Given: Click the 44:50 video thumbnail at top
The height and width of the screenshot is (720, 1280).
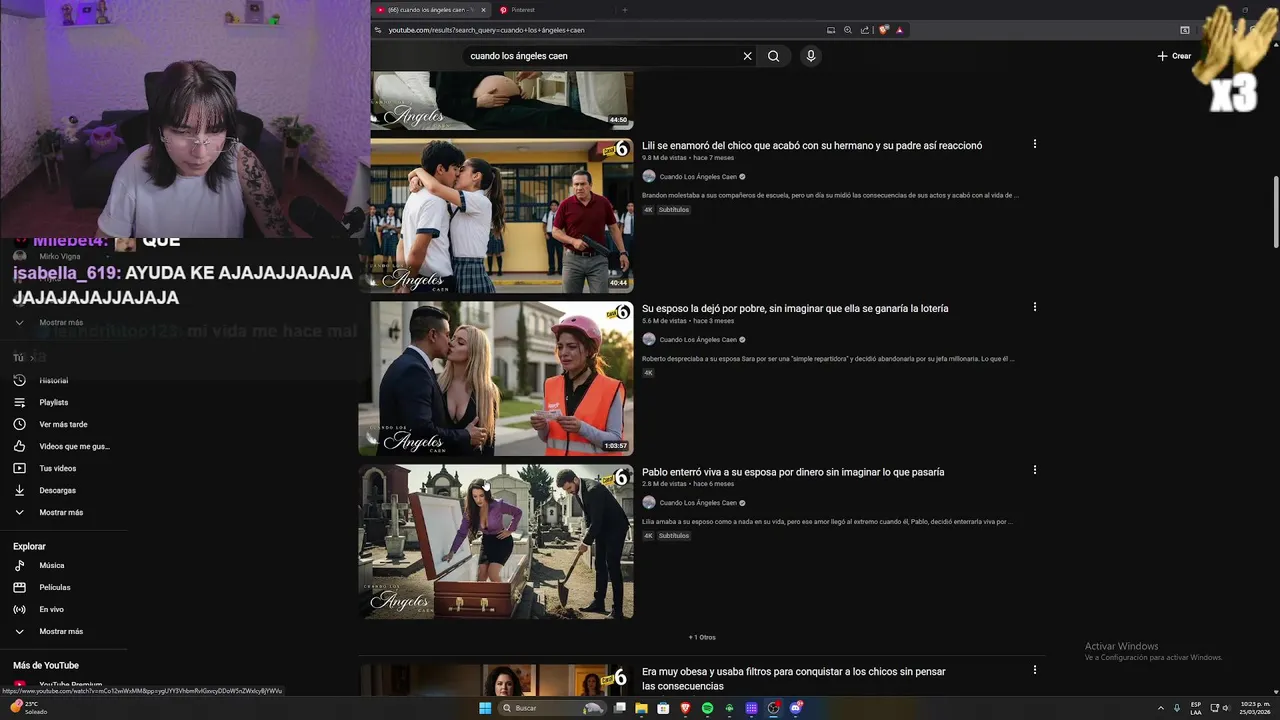Looking at the screenshot, I should 502,101.
